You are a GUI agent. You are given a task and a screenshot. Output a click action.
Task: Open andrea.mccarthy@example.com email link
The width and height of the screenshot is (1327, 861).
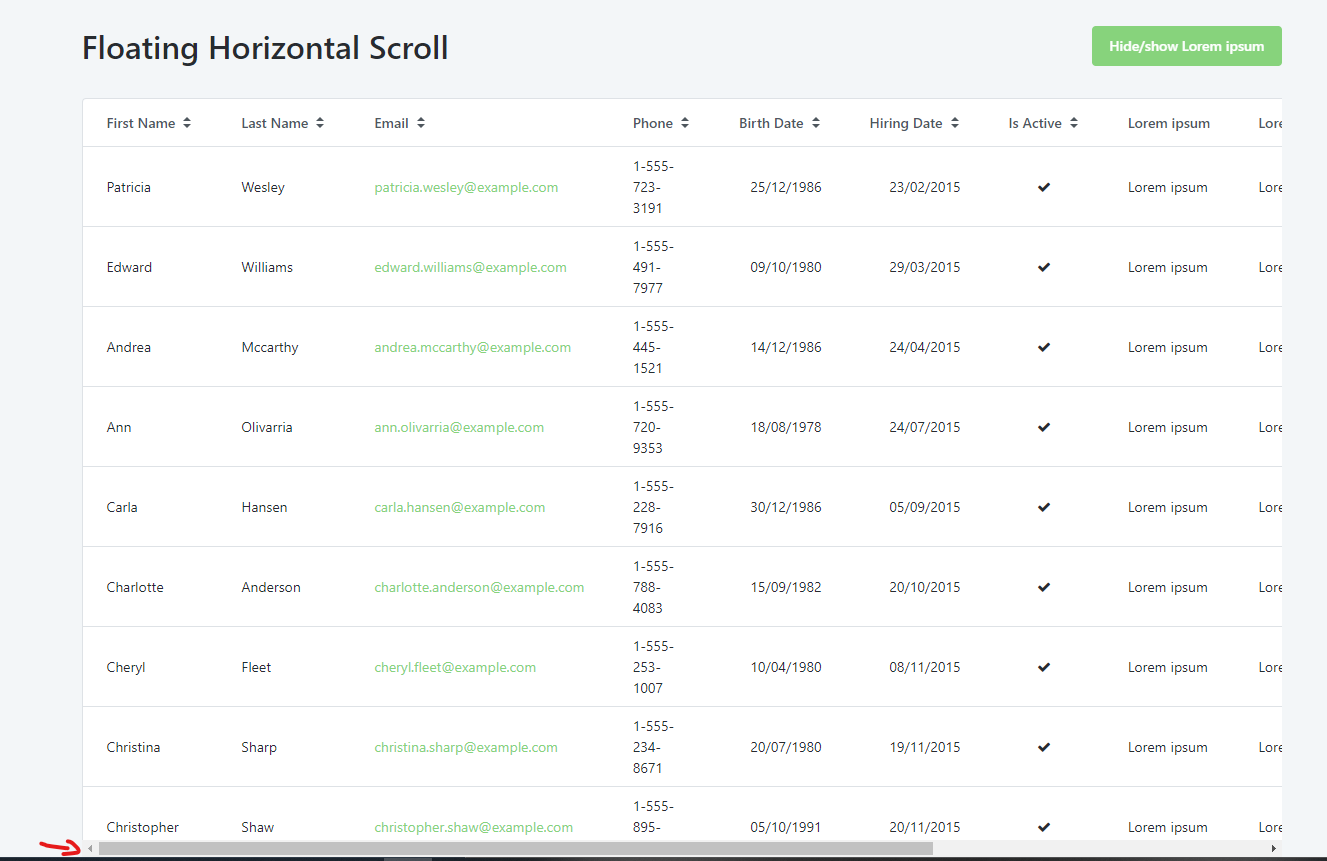[x=473, y=347]
